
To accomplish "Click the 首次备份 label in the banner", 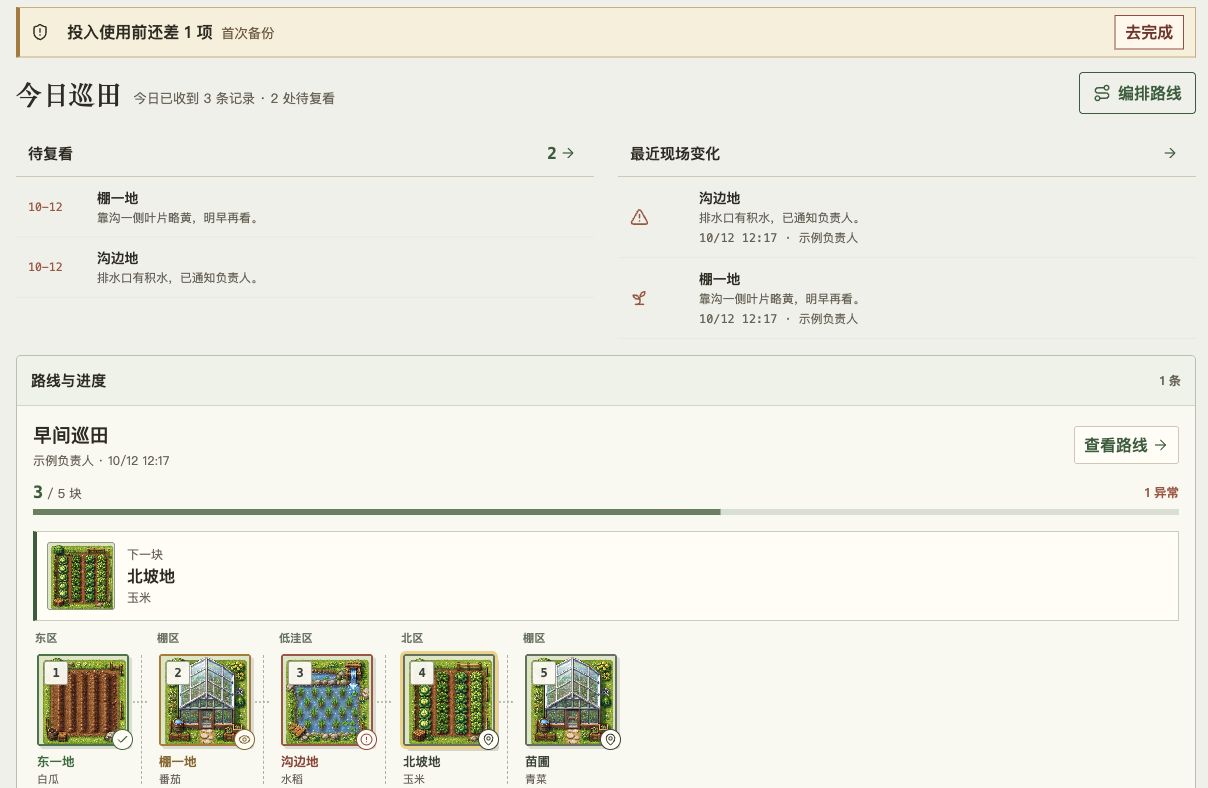I will point(248,33).
